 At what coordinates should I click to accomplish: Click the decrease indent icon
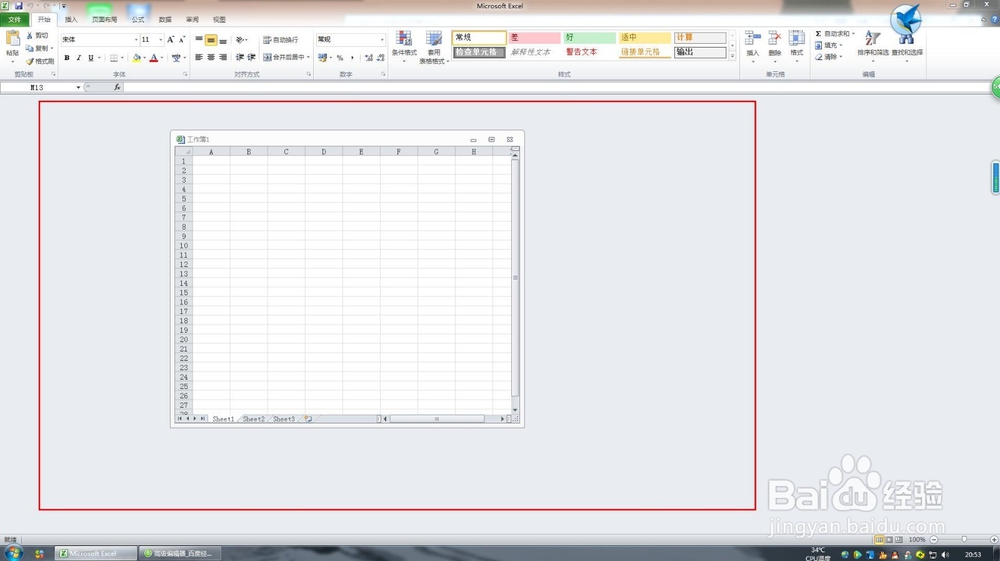point(240,57)
